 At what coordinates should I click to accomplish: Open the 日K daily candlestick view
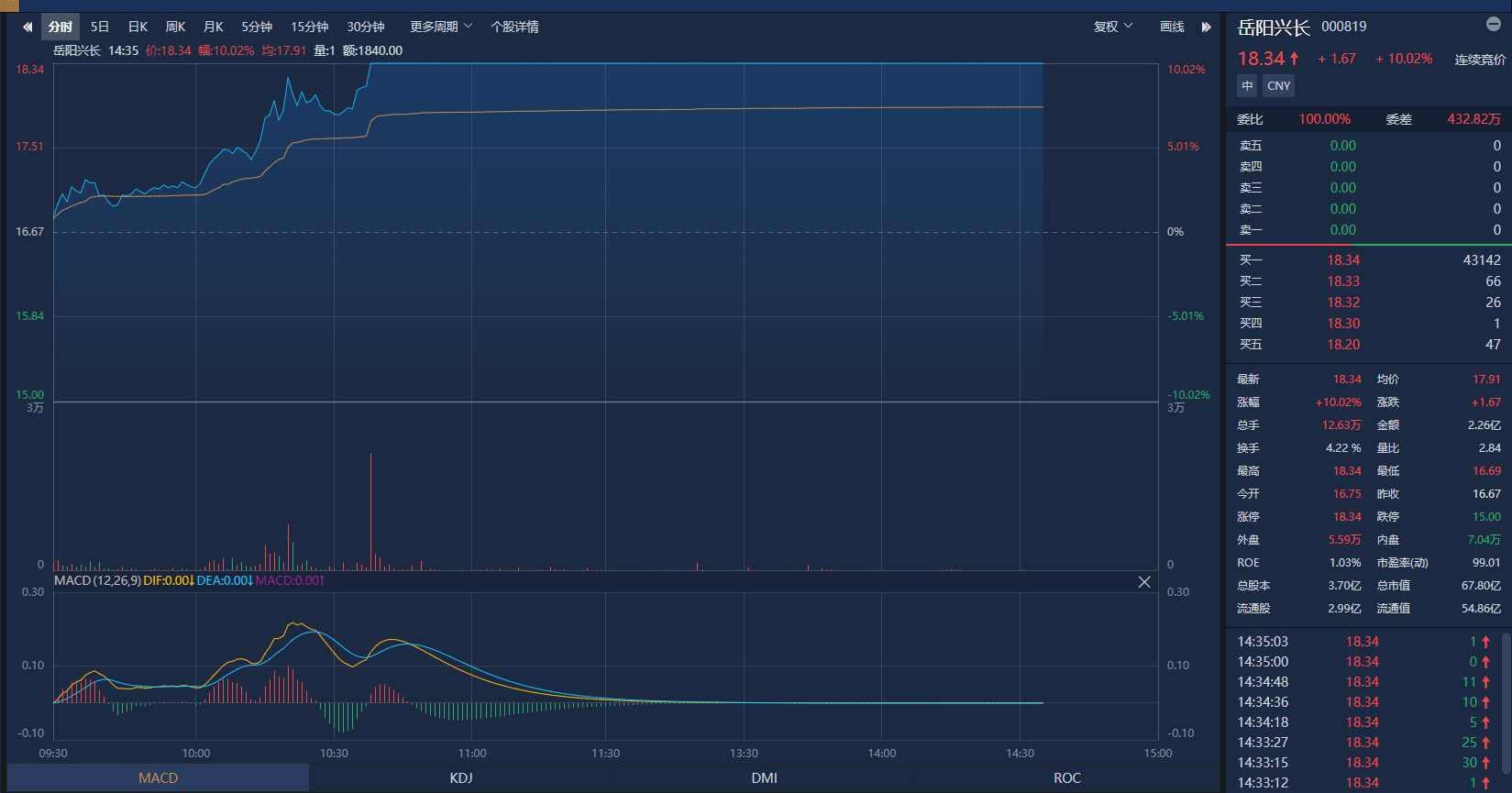pyautogui.click(x=138, y=28)
